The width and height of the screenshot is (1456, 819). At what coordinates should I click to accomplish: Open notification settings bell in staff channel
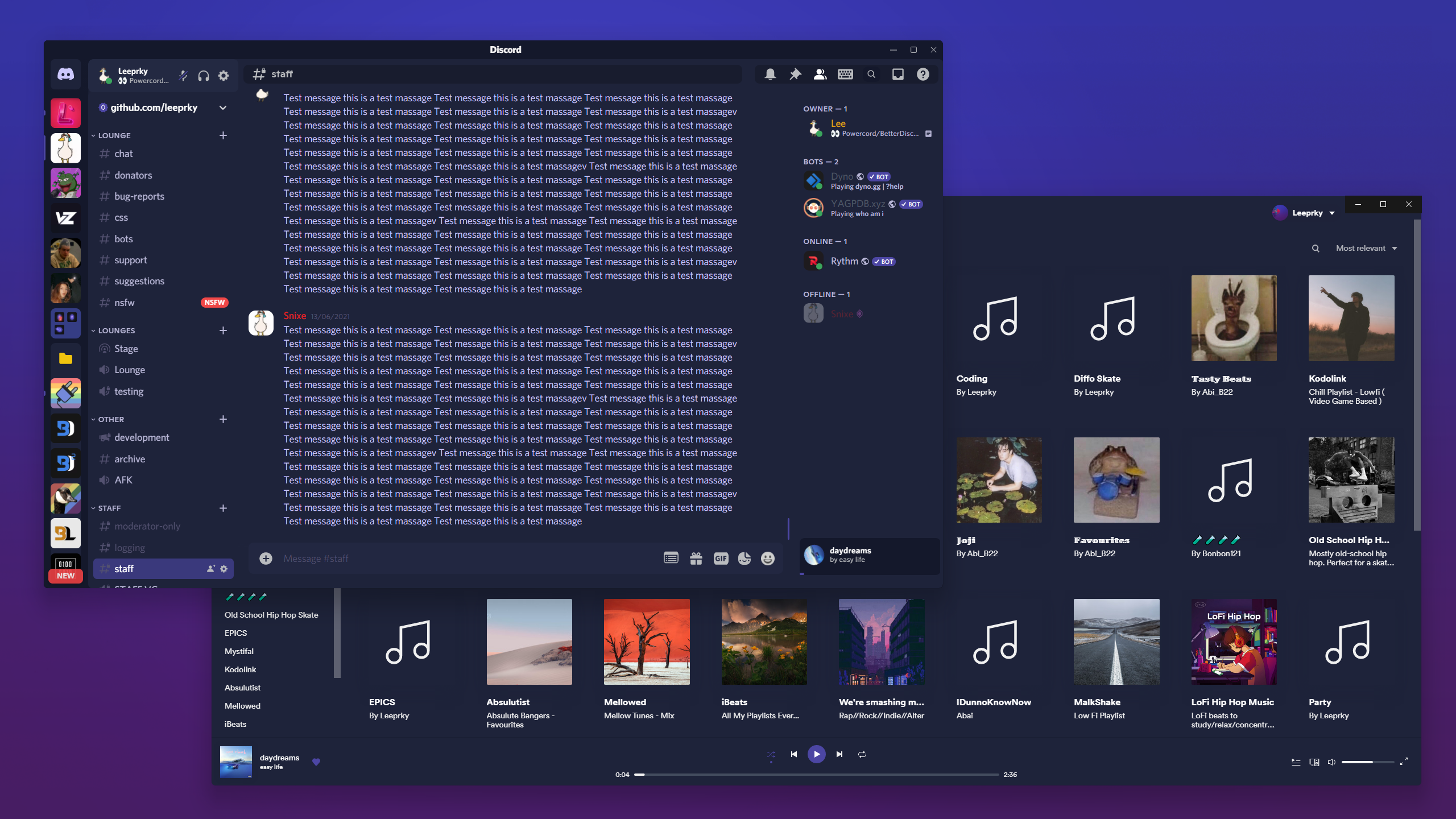tap(770, 74)
